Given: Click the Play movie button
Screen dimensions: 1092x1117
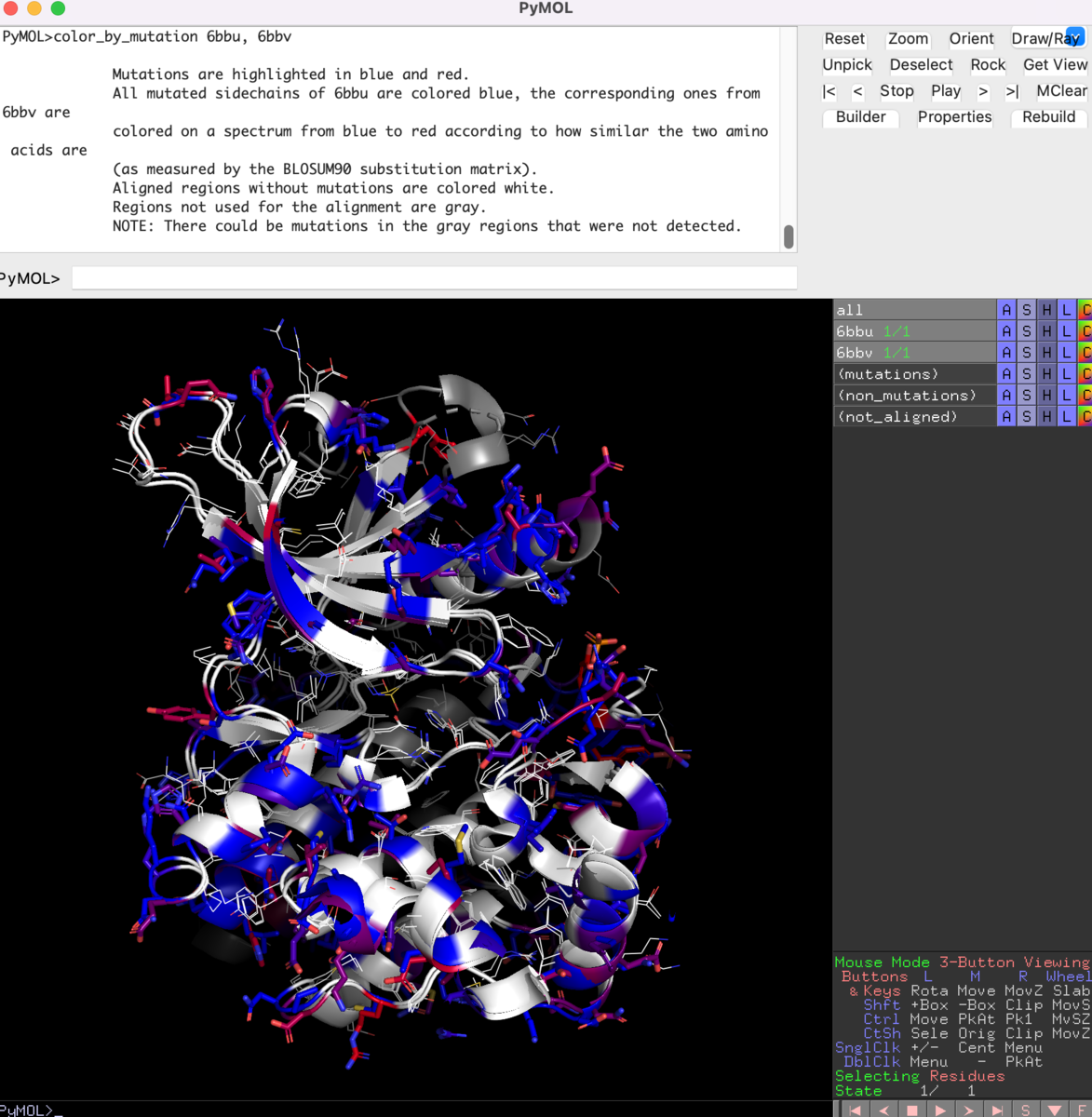Looking at the screenshot, I should tap(946, 91).
